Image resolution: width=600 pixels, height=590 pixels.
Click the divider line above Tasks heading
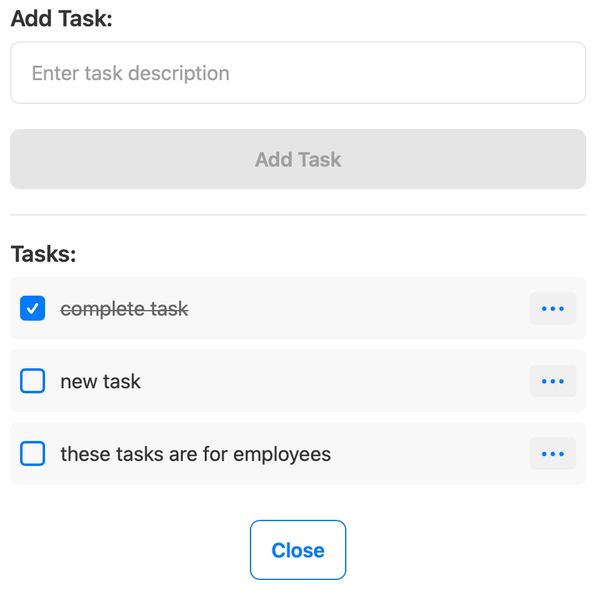point(298,214)
